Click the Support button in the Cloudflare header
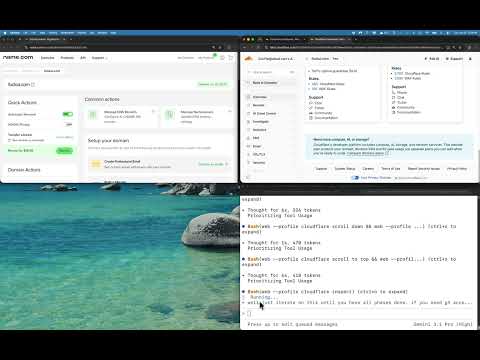The height and width of the screenshot is (360, 480). (454, 59)
